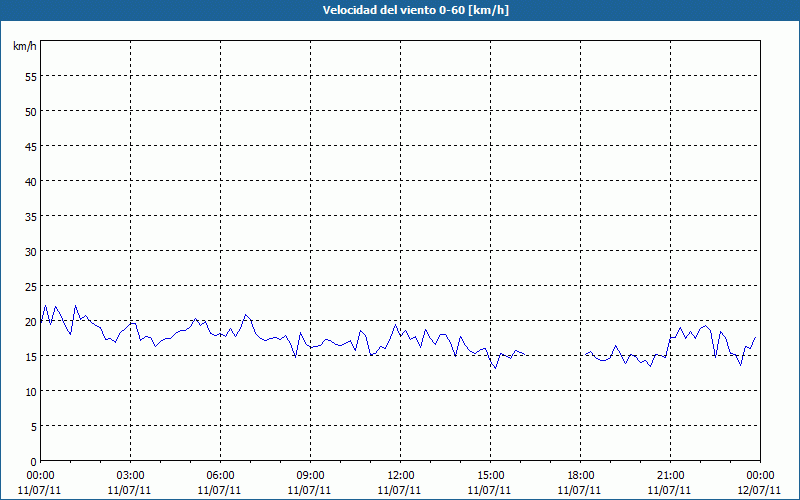Screen dimensions: 800x500
Task: Click the x-axis time label '09:00'
Action: click(x=310, y=476)
